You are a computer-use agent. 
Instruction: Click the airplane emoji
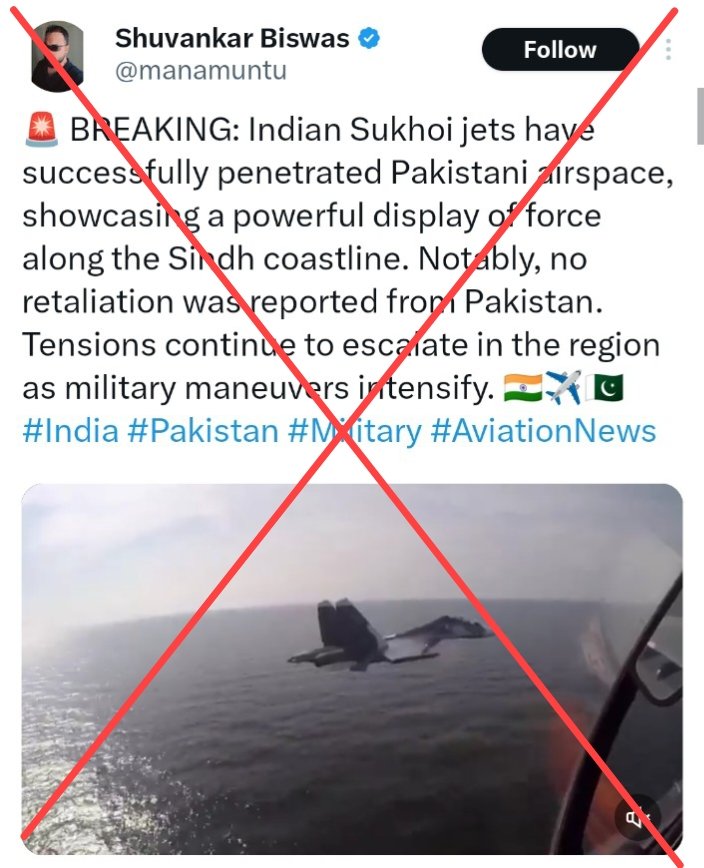coord(563,387)
